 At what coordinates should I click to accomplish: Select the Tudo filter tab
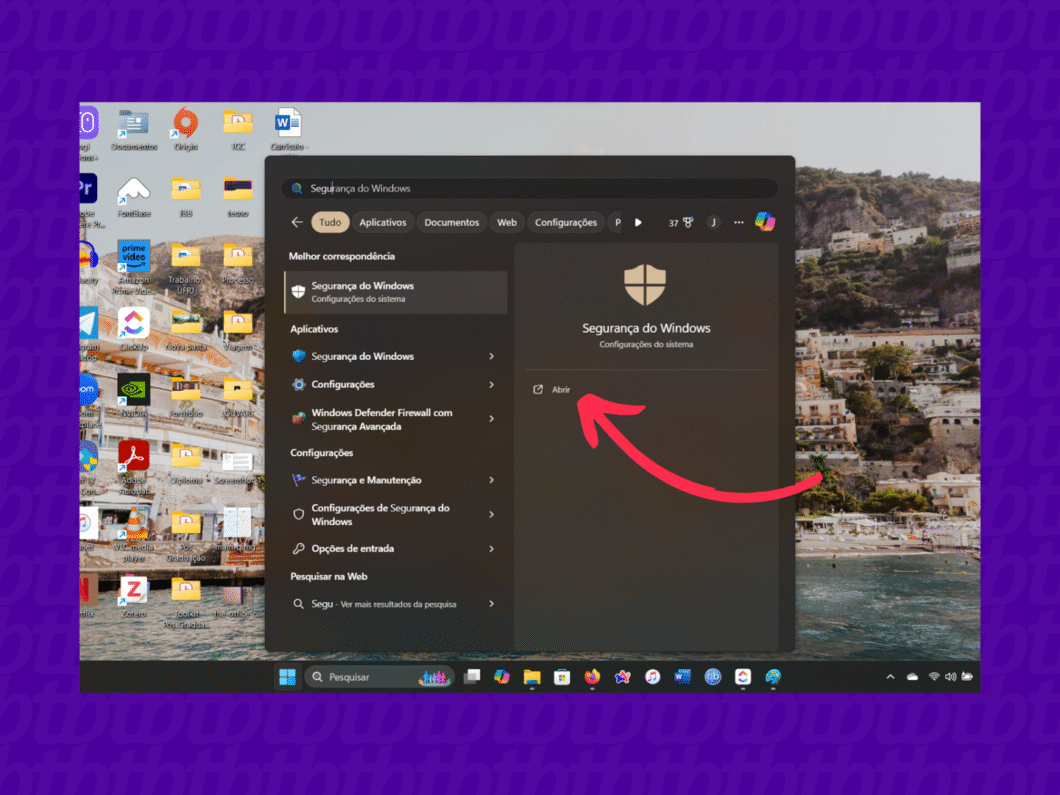click(330, 222)
